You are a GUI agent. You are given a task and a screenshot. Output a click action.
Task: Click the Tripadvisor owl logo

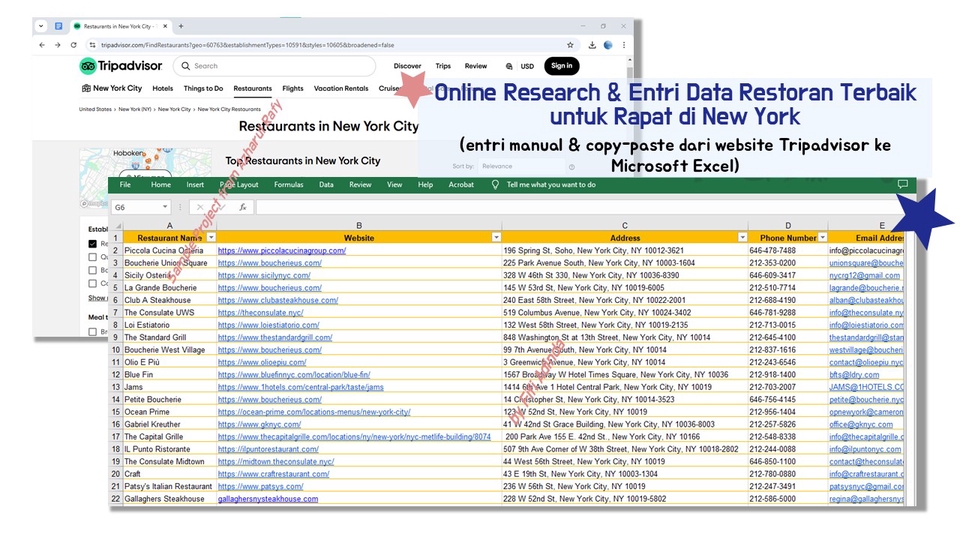pos(88,66)
